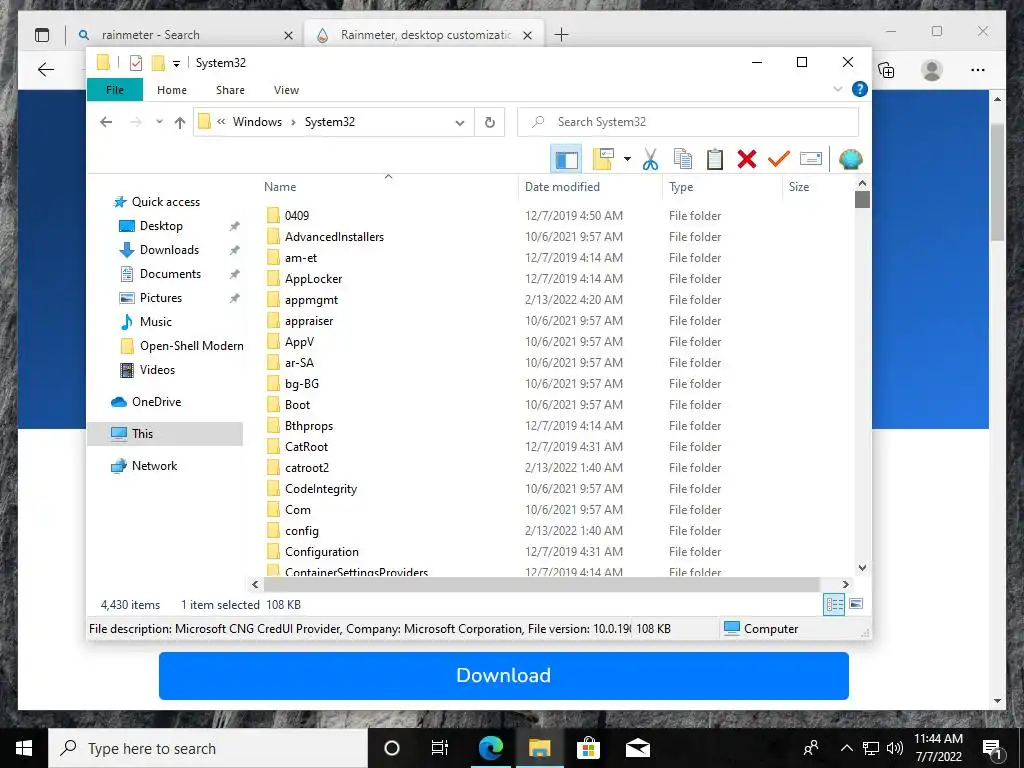Click the horizontal scrollbar right arrow
This screenshot has width=1024, height=768.
coord(846,584)
